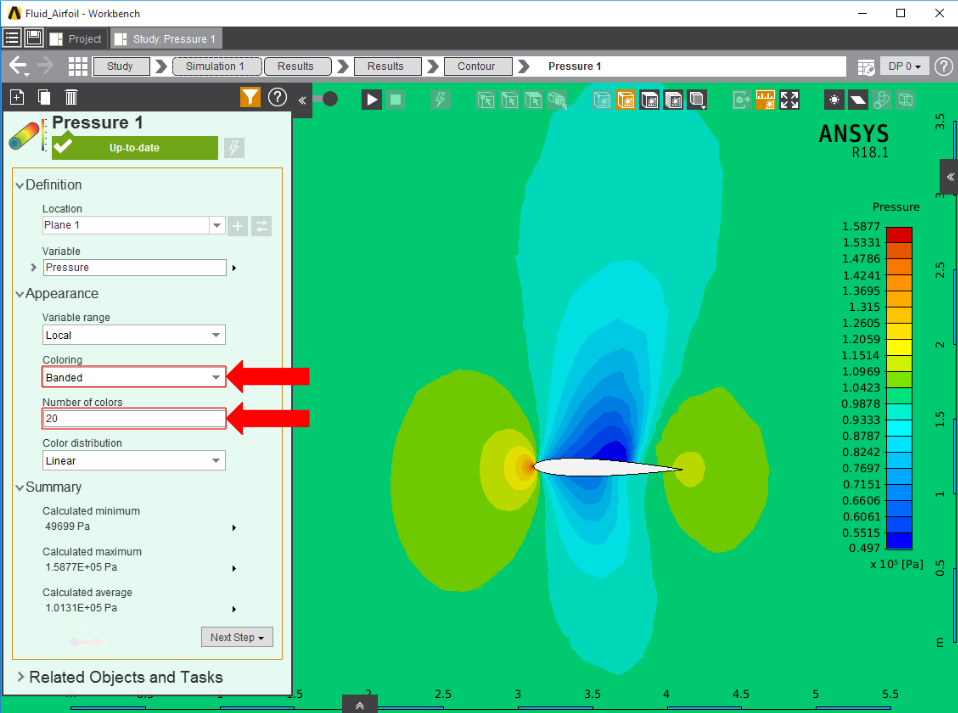Image resolution: width=958 pixels, height=713 pixels.
Task: Open options arrow for Calculated maximum
Action: 234,568
